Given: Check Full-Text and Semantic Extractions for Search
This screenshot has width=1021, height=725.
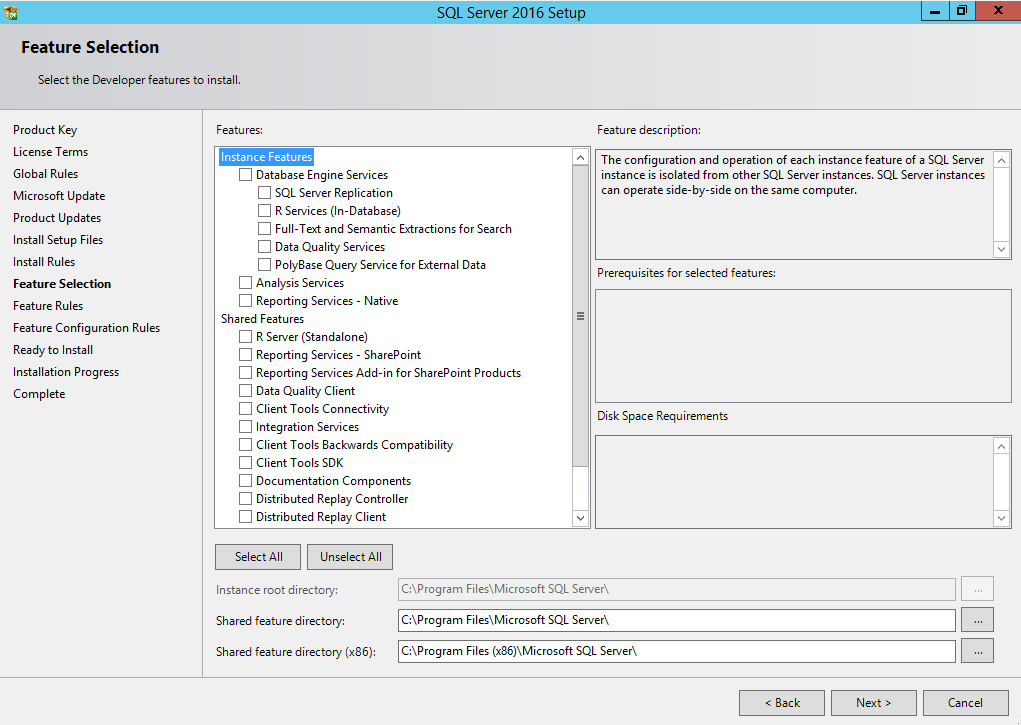Looking at the screenshot, I should coord(264,229).
